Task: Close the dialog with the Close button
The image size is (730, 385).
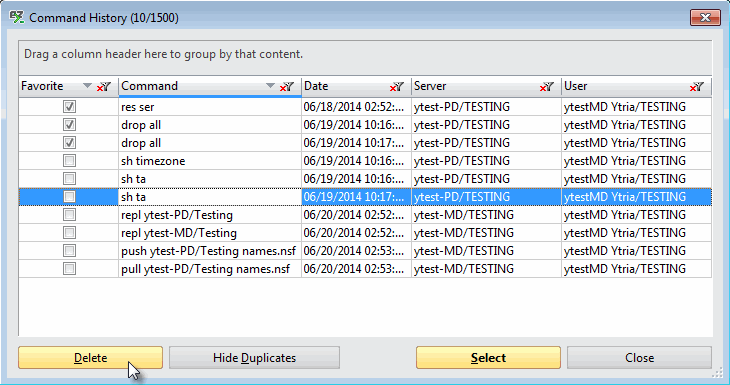Action: (639, 358)
